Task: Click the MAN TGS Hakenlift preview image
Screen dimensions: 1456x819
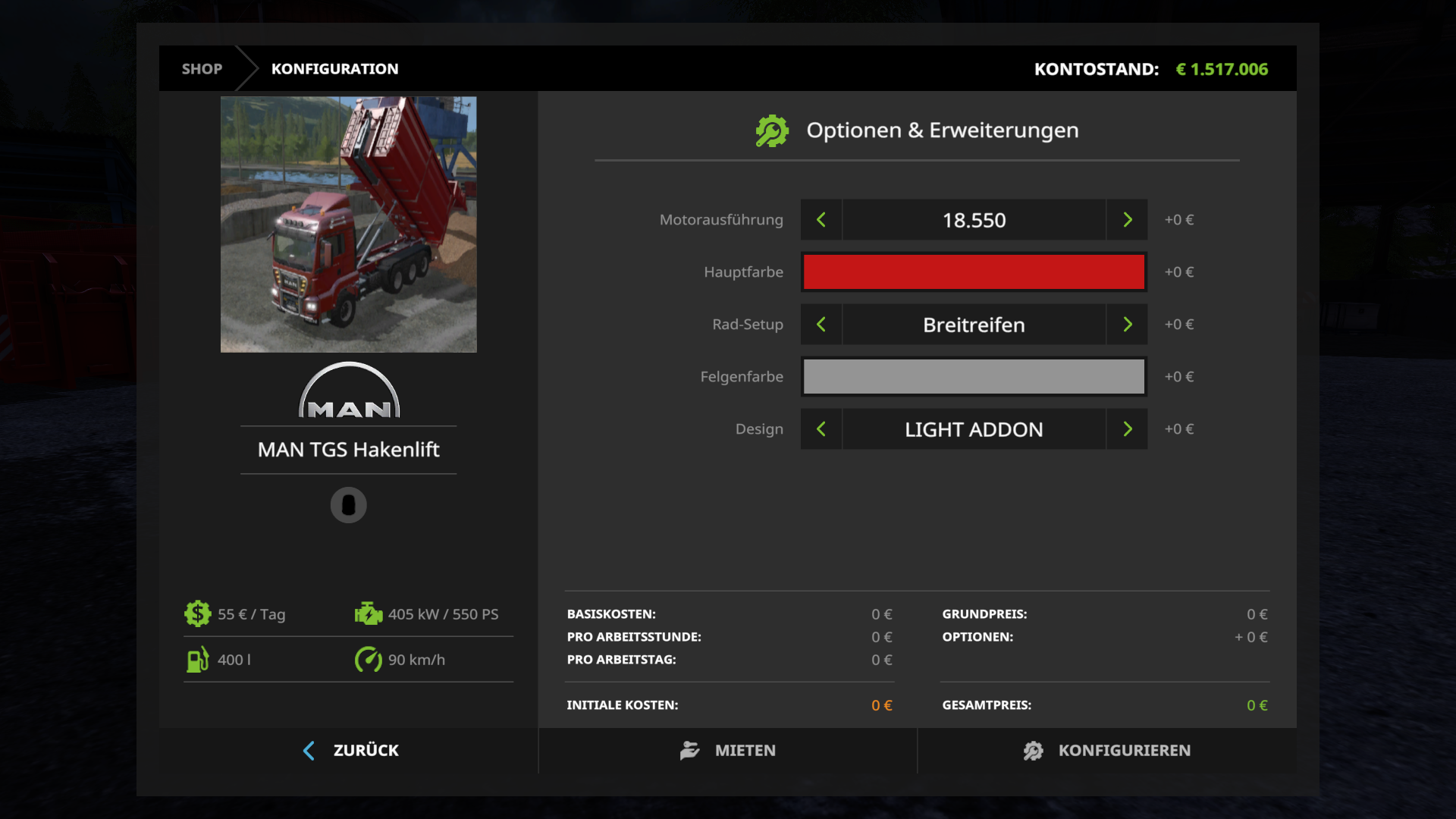Action: tap(349, 224)
